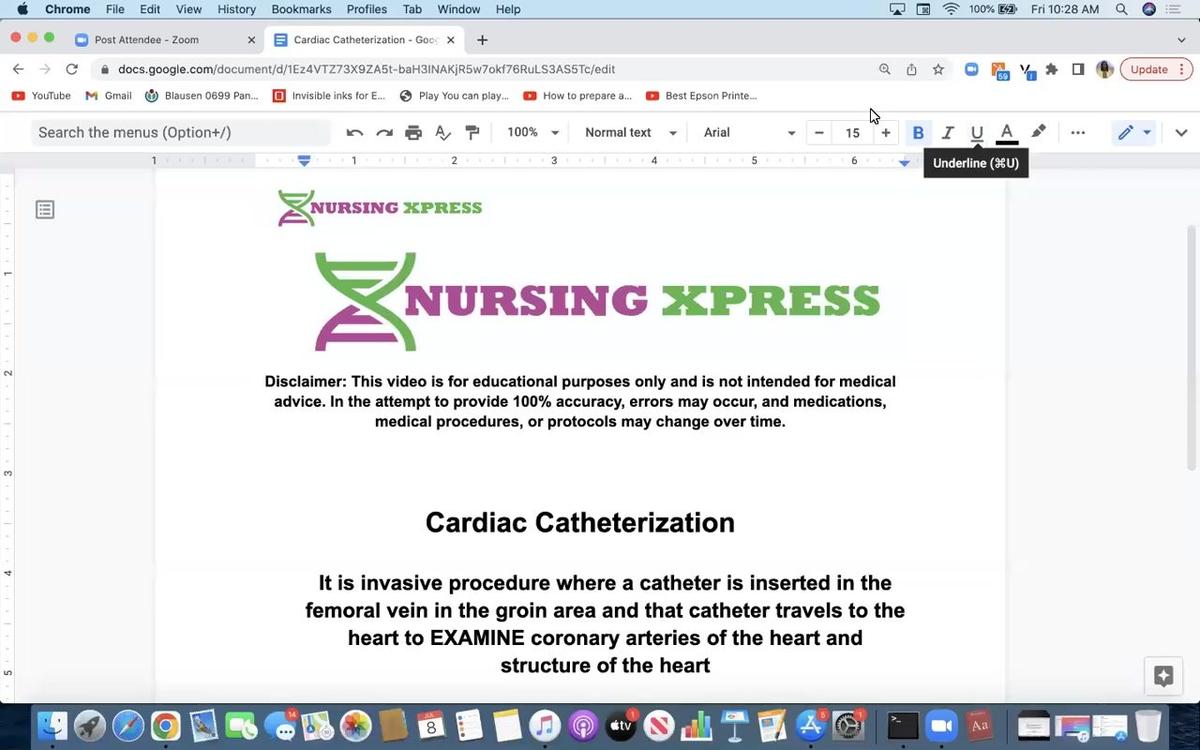1200x750 pixels.
Task: Run spelling and grammar check
Action: 443,132
